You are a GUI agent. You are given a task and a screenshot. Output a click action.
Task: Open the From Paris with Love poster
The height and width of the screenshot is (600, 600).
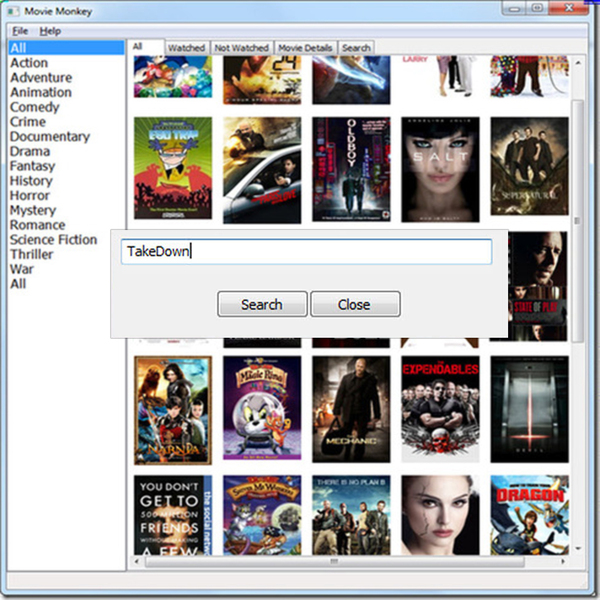[262, 170]
